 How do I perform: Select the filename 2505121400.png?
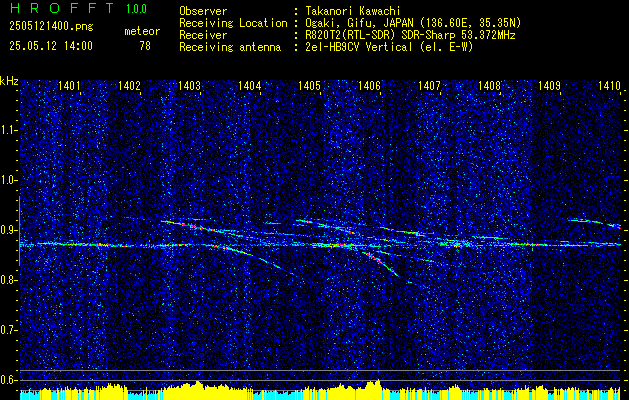51,27
